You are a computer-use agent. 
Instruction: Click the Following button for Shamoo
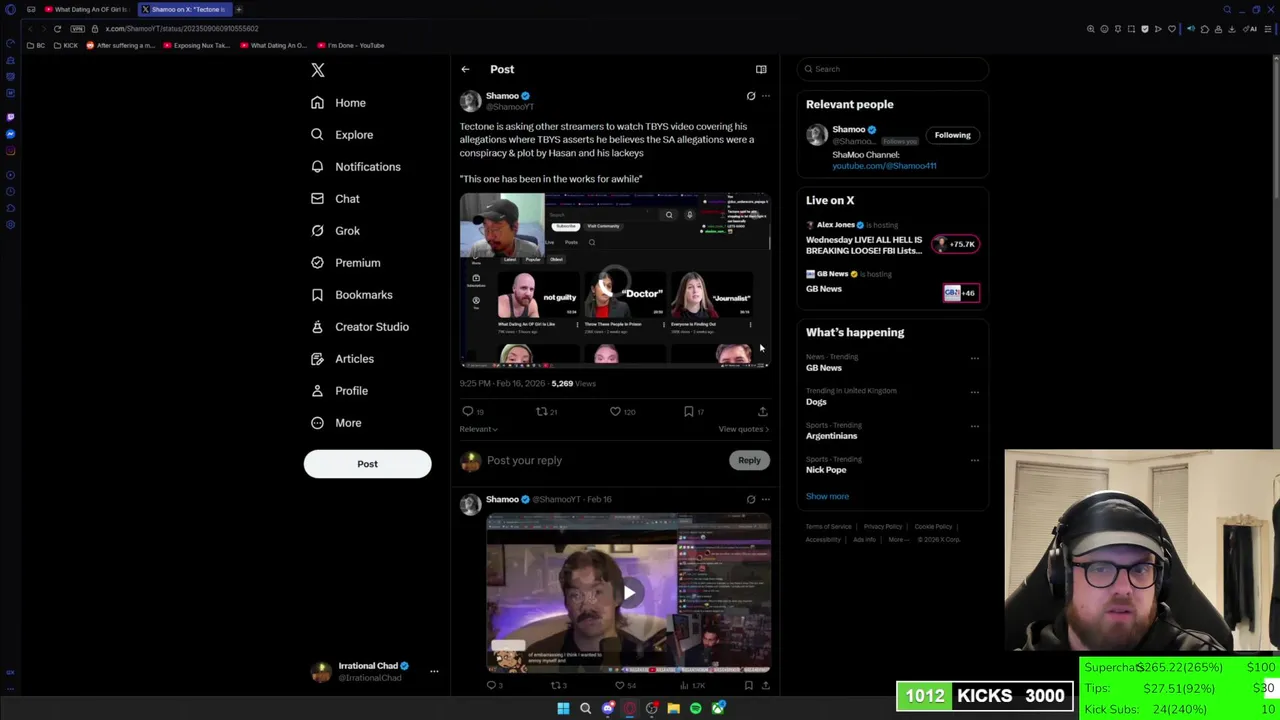[952, 135]
